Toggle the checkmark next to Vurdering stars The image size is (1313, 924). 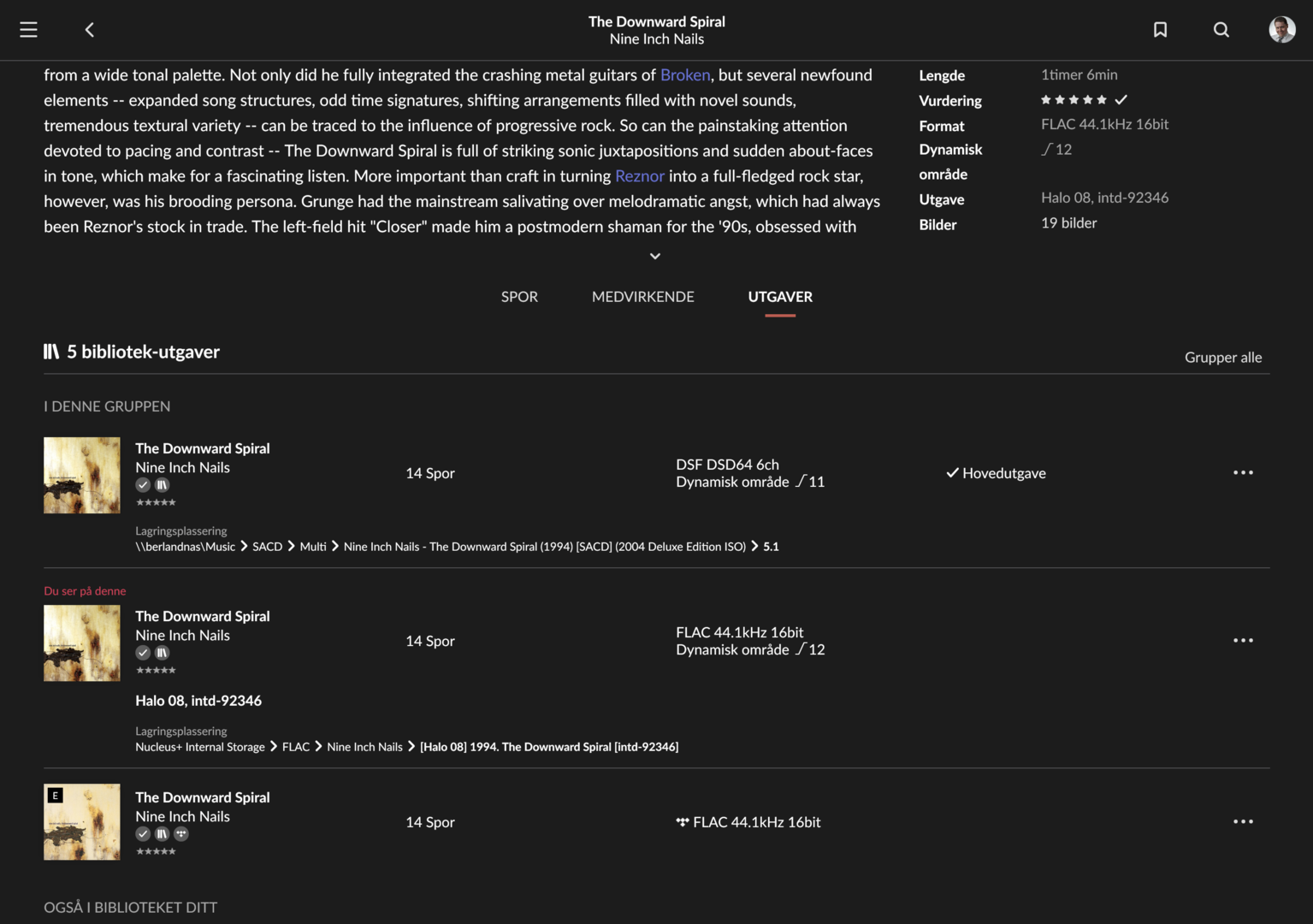click(x=1121, y=100)
